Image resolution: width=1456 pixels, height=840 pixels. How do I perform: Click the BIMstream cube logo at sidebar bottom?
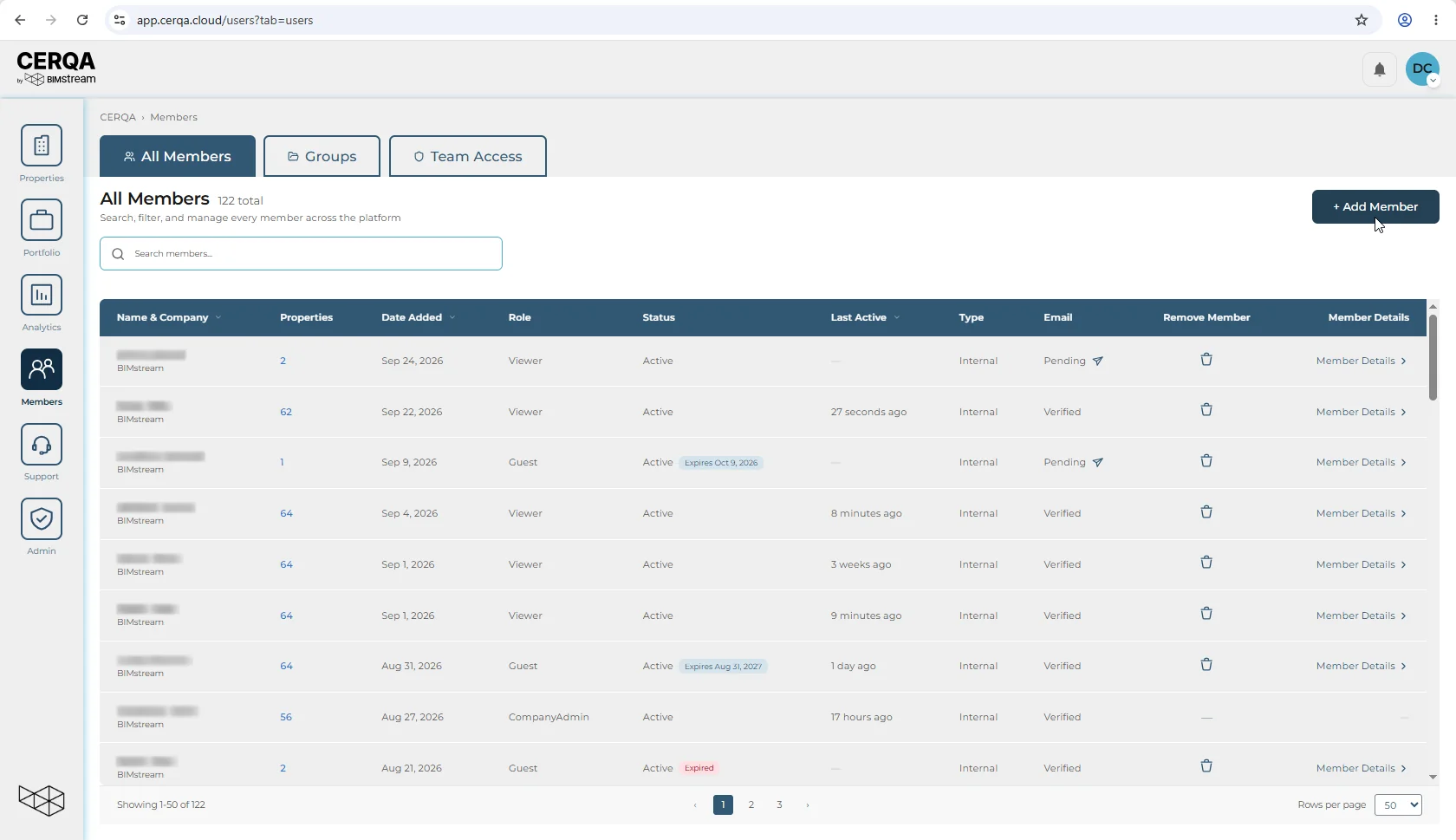click(42, 800)
